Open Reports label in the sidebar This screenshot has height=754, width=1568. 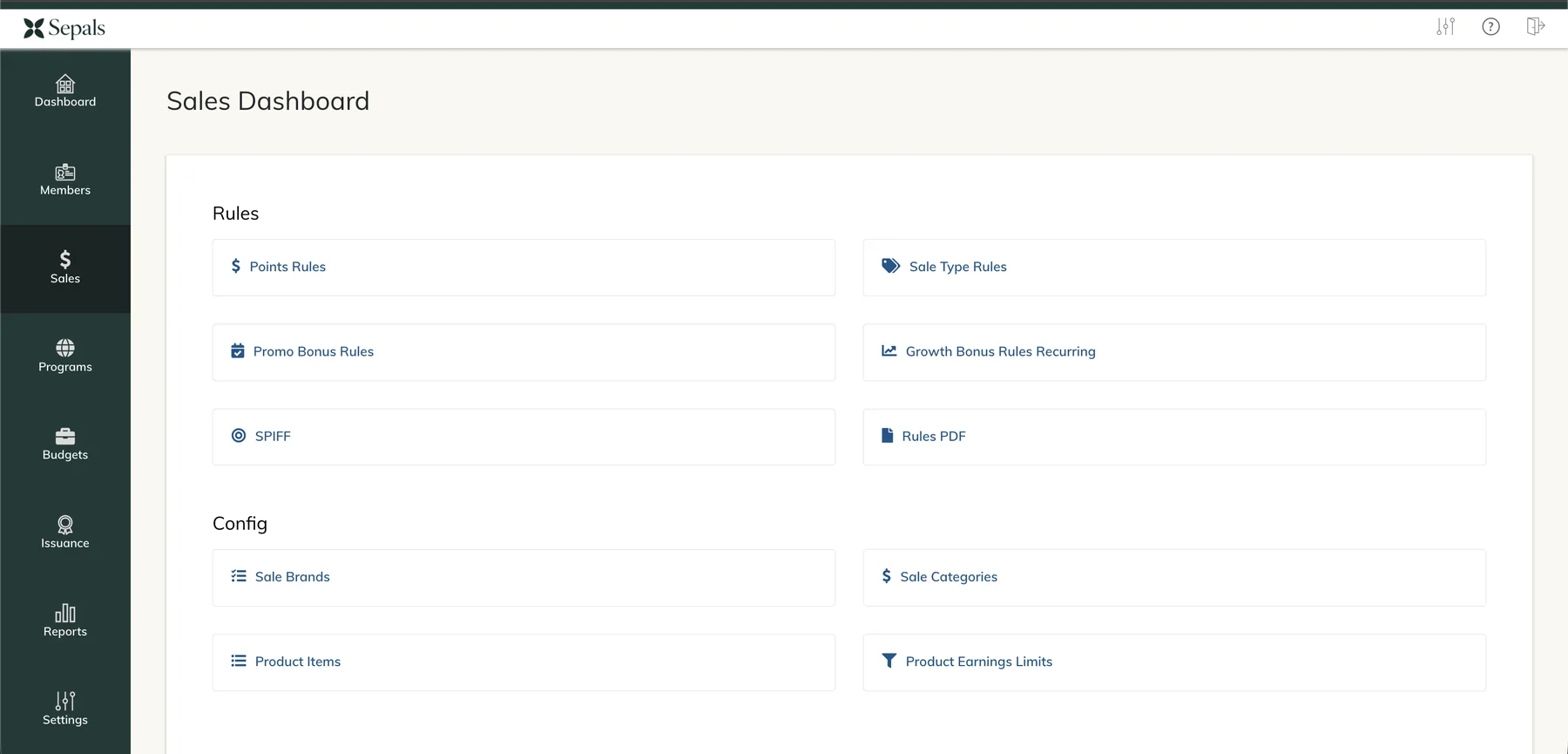tap(65, 632)
